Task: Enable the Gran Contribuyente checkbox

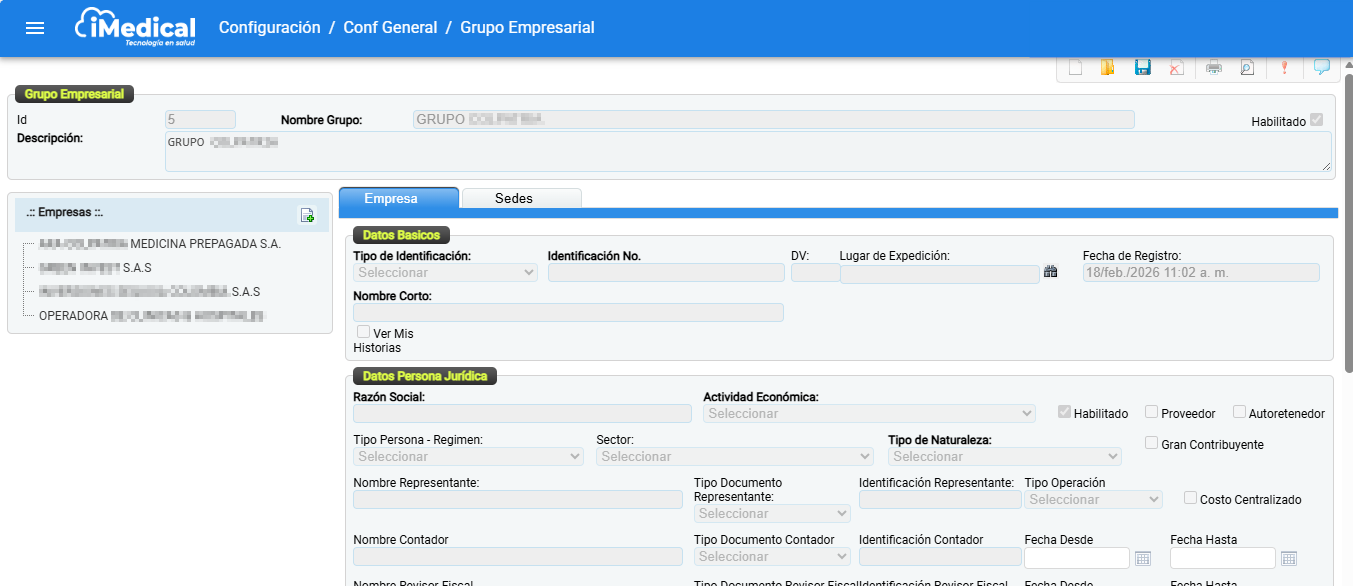Action: pos(1152,443)
